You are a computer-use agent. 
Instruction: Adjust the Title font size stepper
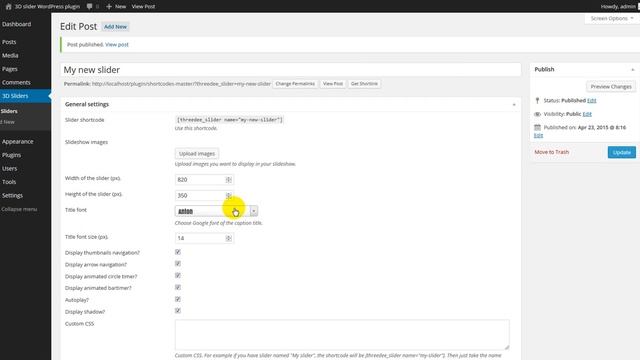229,238
